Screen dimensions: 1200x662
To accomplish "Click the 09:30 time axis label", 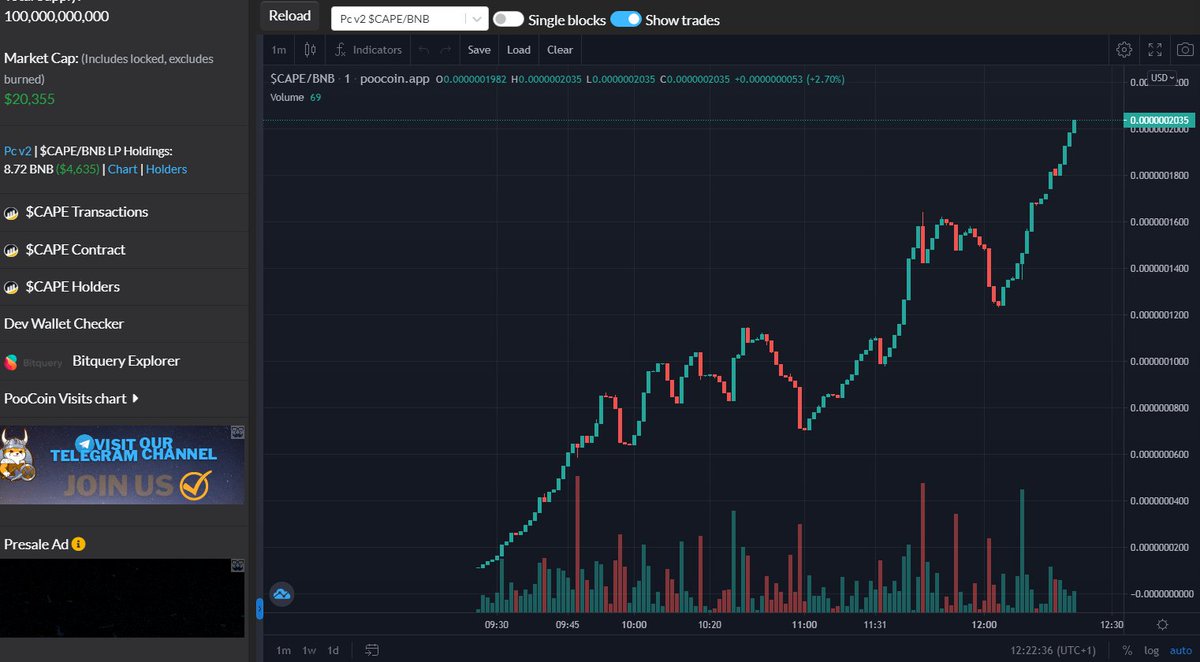I will pyautogui.click(x=496, y=624).
